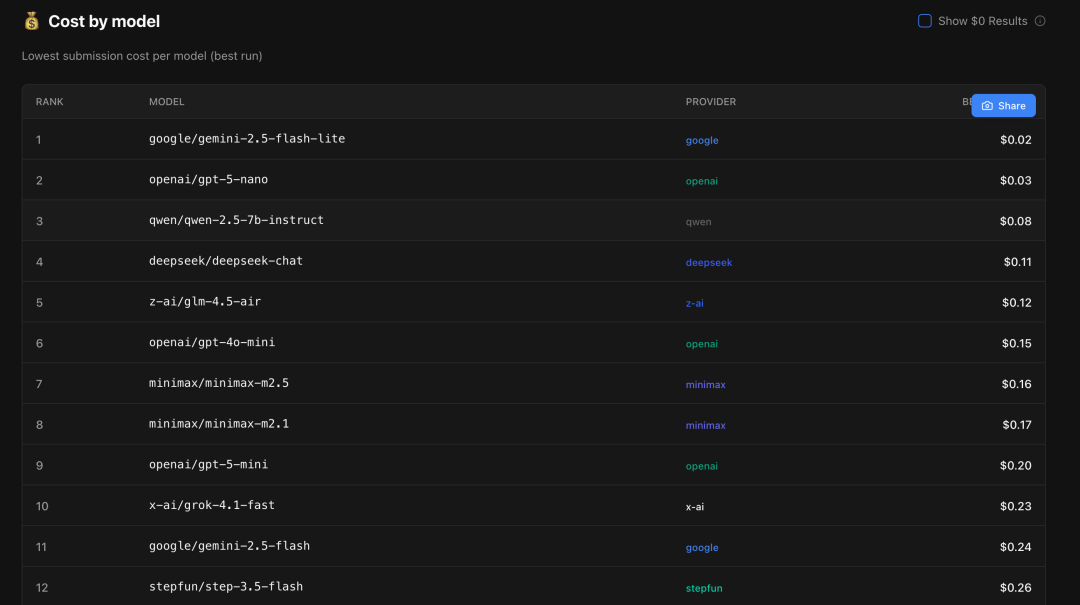Click the deepseek/deepseek-chat model name
Screen dimensions: 1080x605
point(226,261)
